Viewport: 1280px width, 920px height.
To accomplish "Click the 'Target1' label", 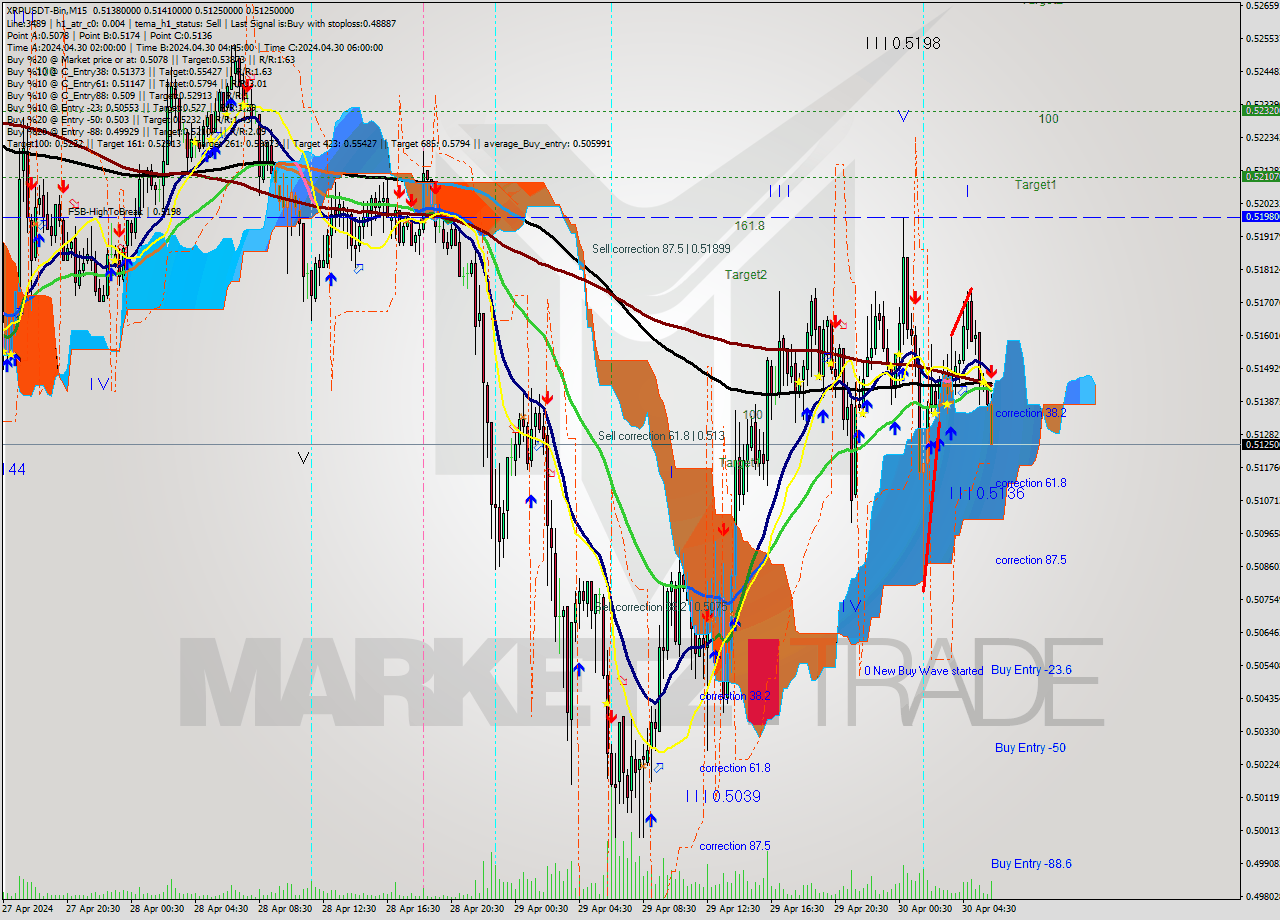I will (x=1035, y=185).
